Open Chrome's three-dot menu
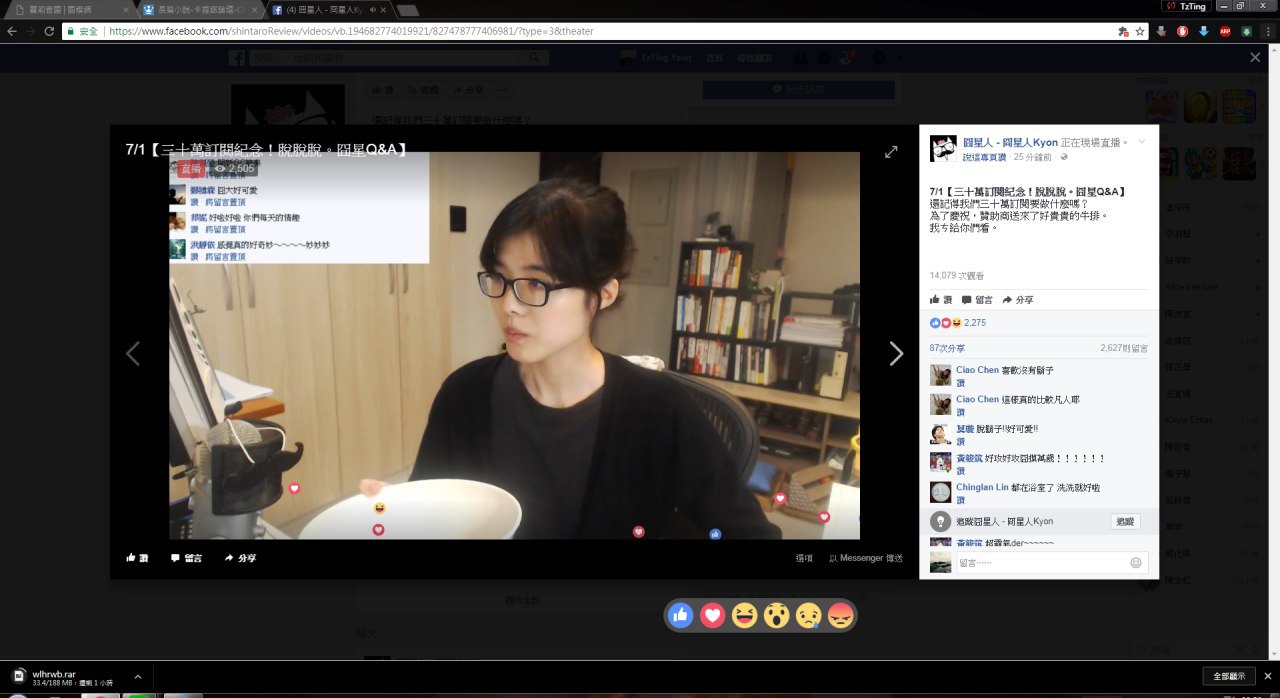Image resolution: width=1280 pixels, height=698 pixels. (1268, 31)
